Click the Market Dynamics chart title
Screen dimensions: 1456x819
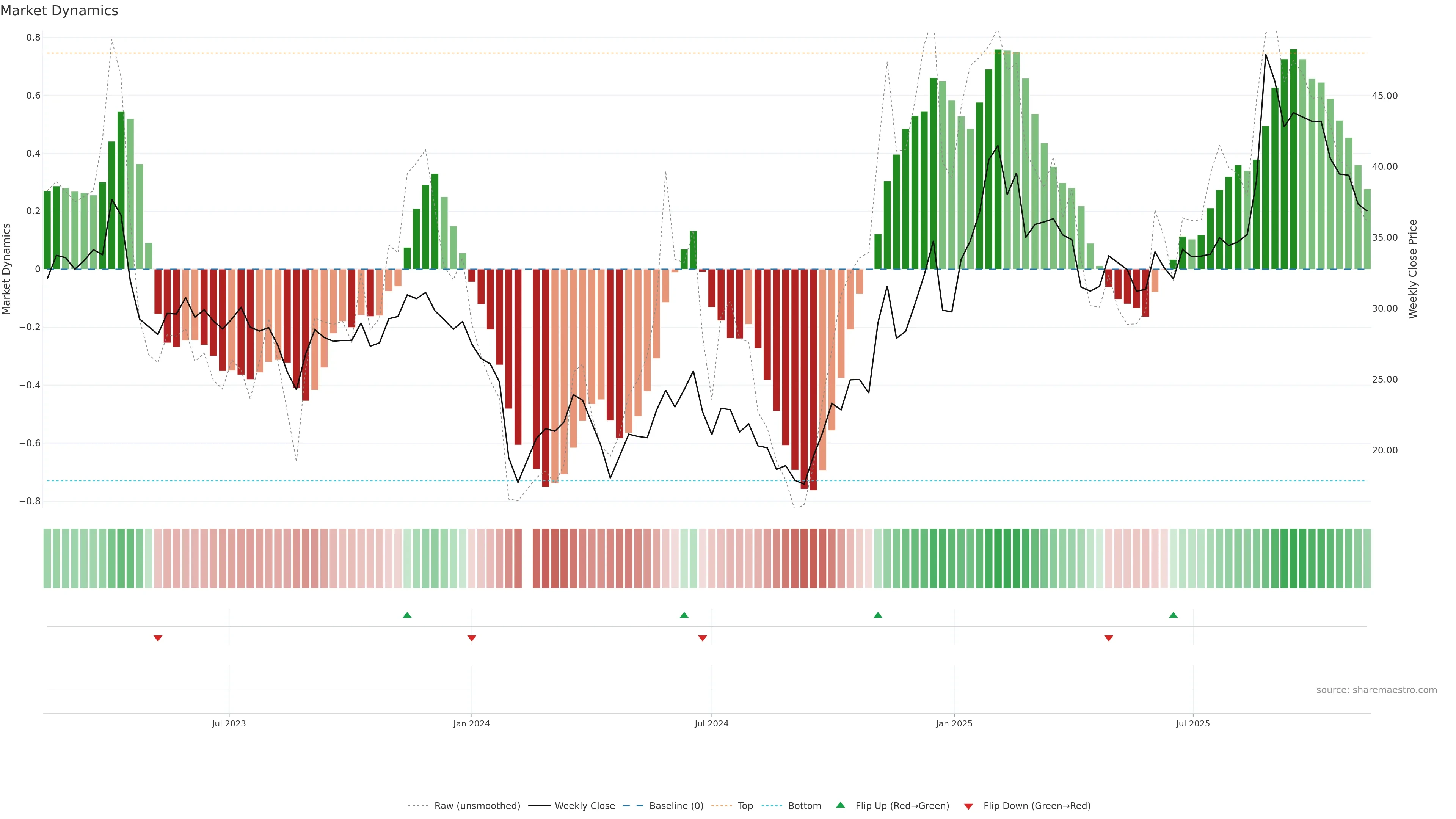60,11
